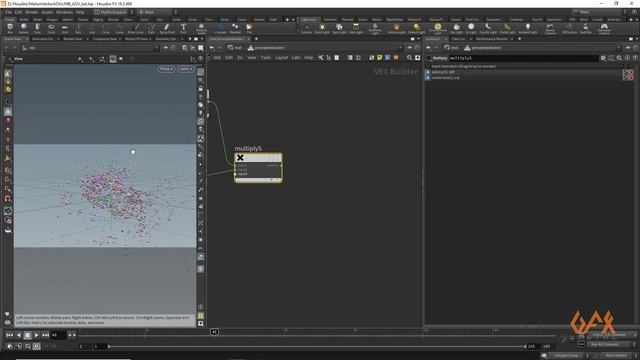Open the Layout menu in network editor
The image size is (640, 360).
coord(281,58)
